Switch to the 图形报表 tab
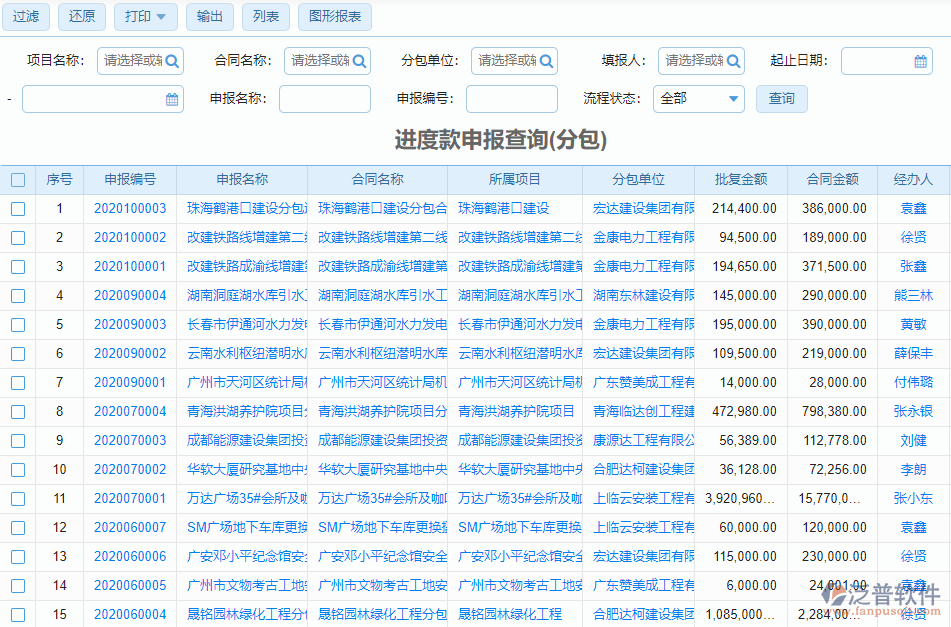This screenshot has width=951, height=627. click(x=334, y=17)
